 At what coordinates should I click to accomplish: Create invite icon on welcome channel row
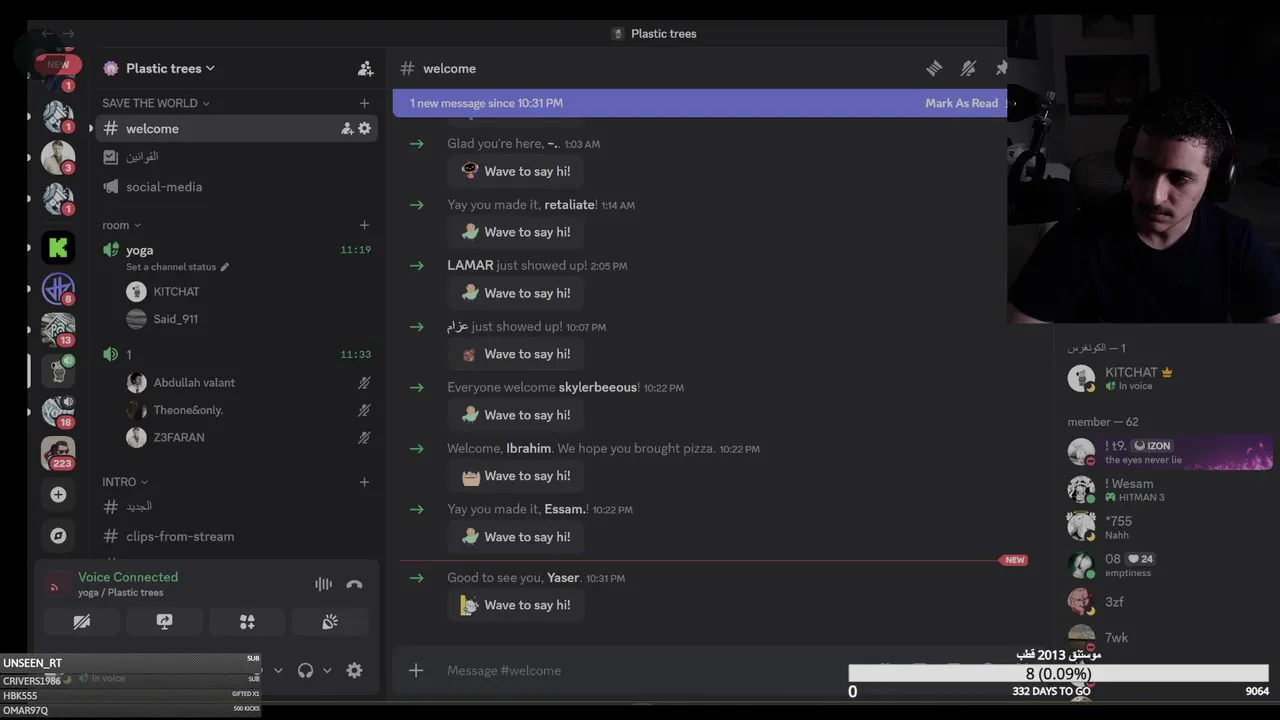[347, 128]
